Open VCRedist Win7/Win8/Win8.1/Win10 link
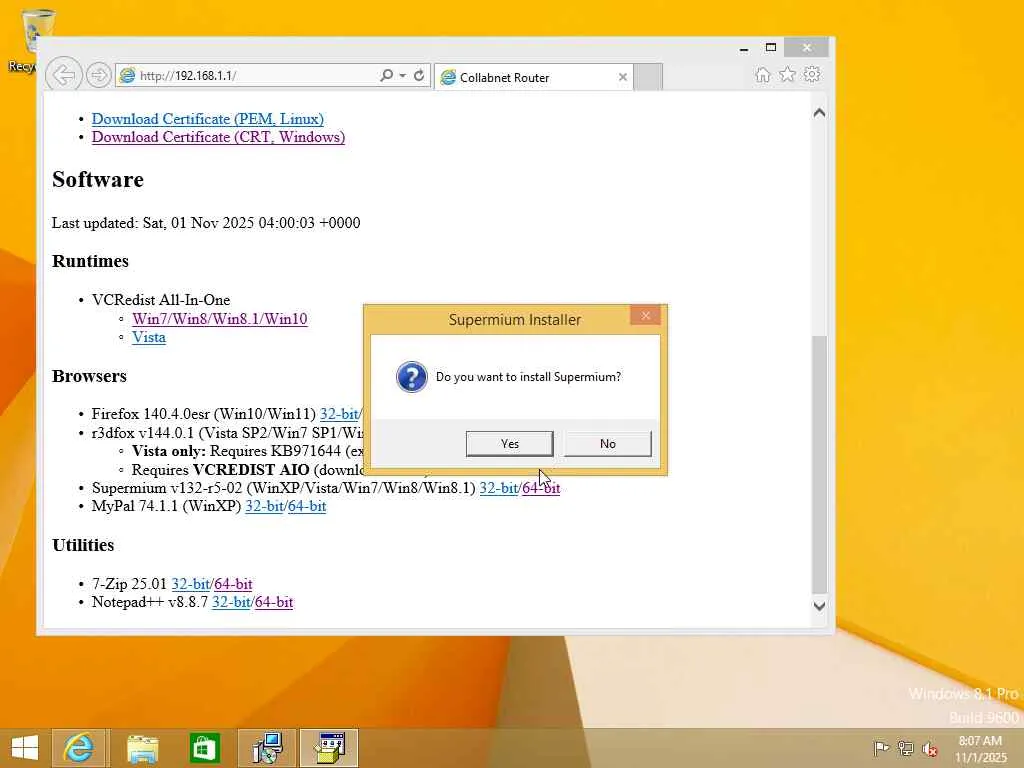This screenshot has height=768, width=1024. (219, 319)
